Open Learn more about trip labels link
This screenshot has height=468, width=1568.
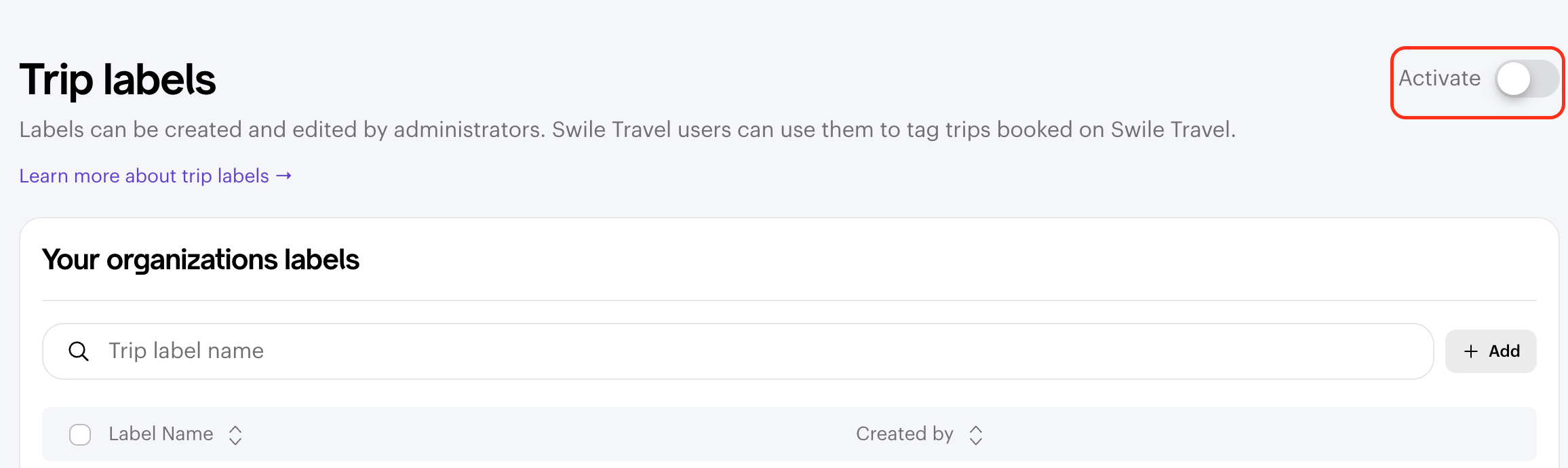tap(155, 176)
